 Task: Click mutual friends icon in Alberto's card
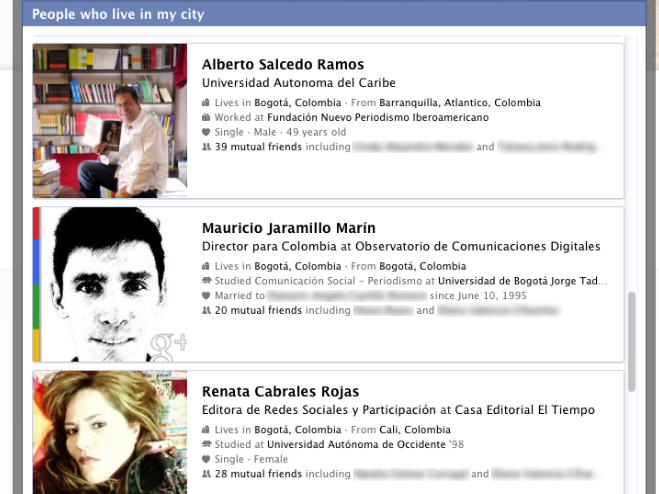coord(206,146)
